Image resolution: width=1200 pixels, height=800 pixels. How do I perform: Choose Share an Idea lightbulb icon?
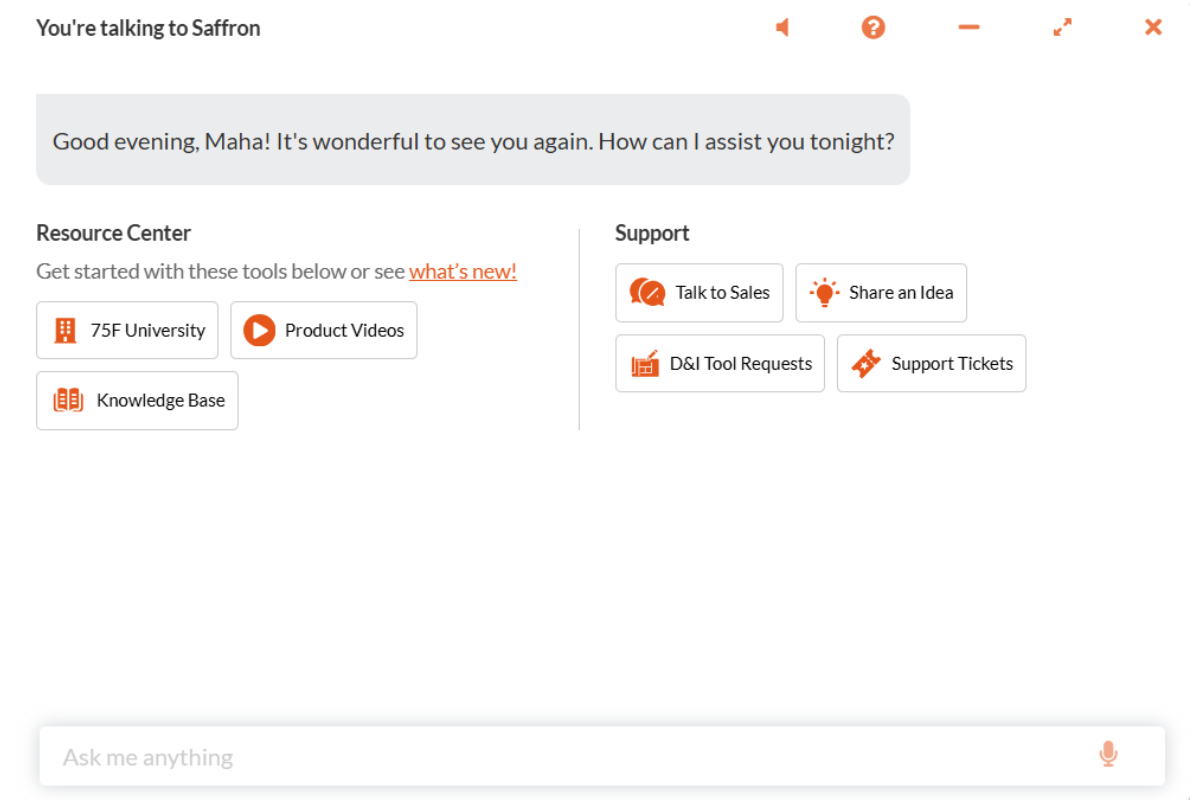click(x=824, y=293)
